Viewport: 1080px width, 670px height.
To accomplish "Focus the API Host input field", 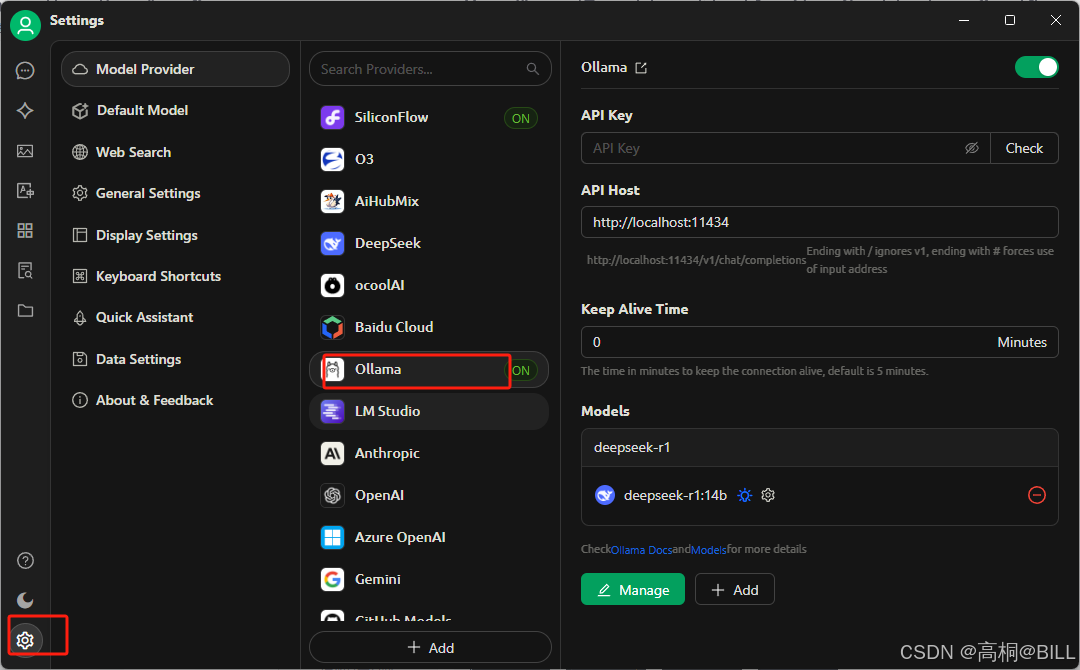I will tap(820, 222).
